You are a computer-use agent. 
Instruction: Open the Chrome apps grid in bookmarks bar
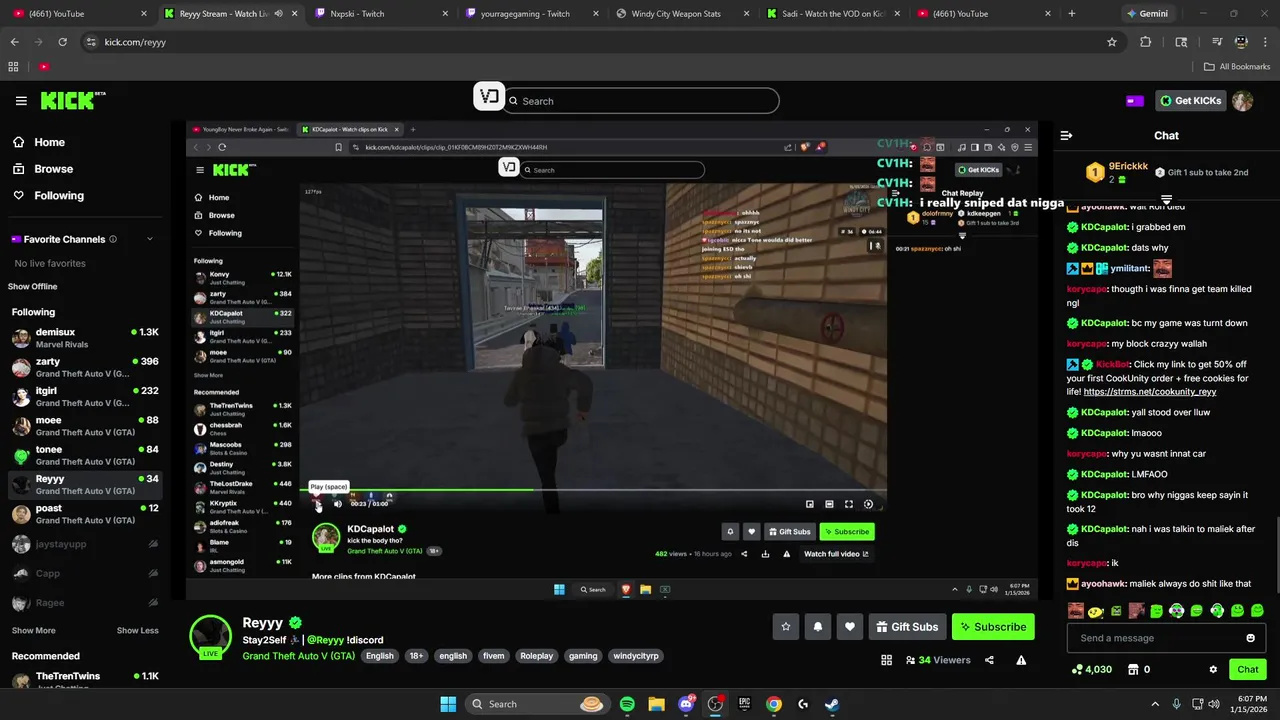pyautogui.click(x=13, y=67)
